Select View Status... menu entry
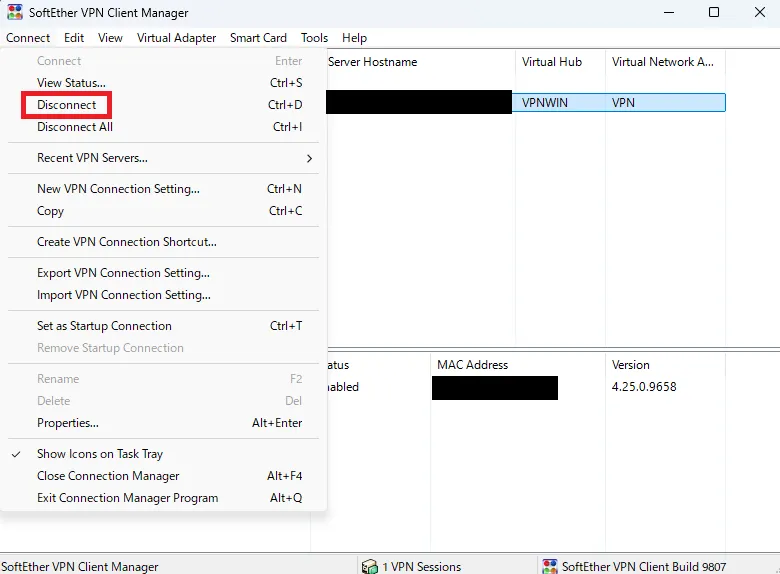Image resolution: width=780 pixels, height=574 pixels. 164,83
